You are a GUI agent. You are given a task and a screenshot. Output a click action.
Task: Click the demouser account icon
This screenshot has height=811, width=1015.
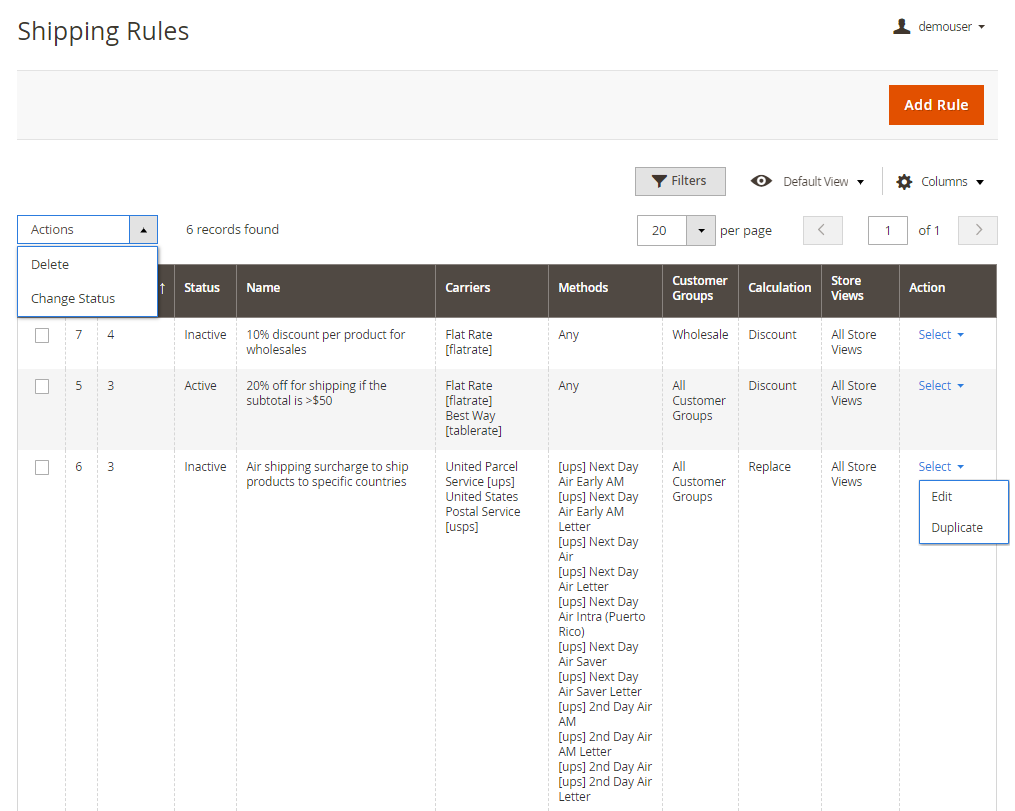point(901,27)
